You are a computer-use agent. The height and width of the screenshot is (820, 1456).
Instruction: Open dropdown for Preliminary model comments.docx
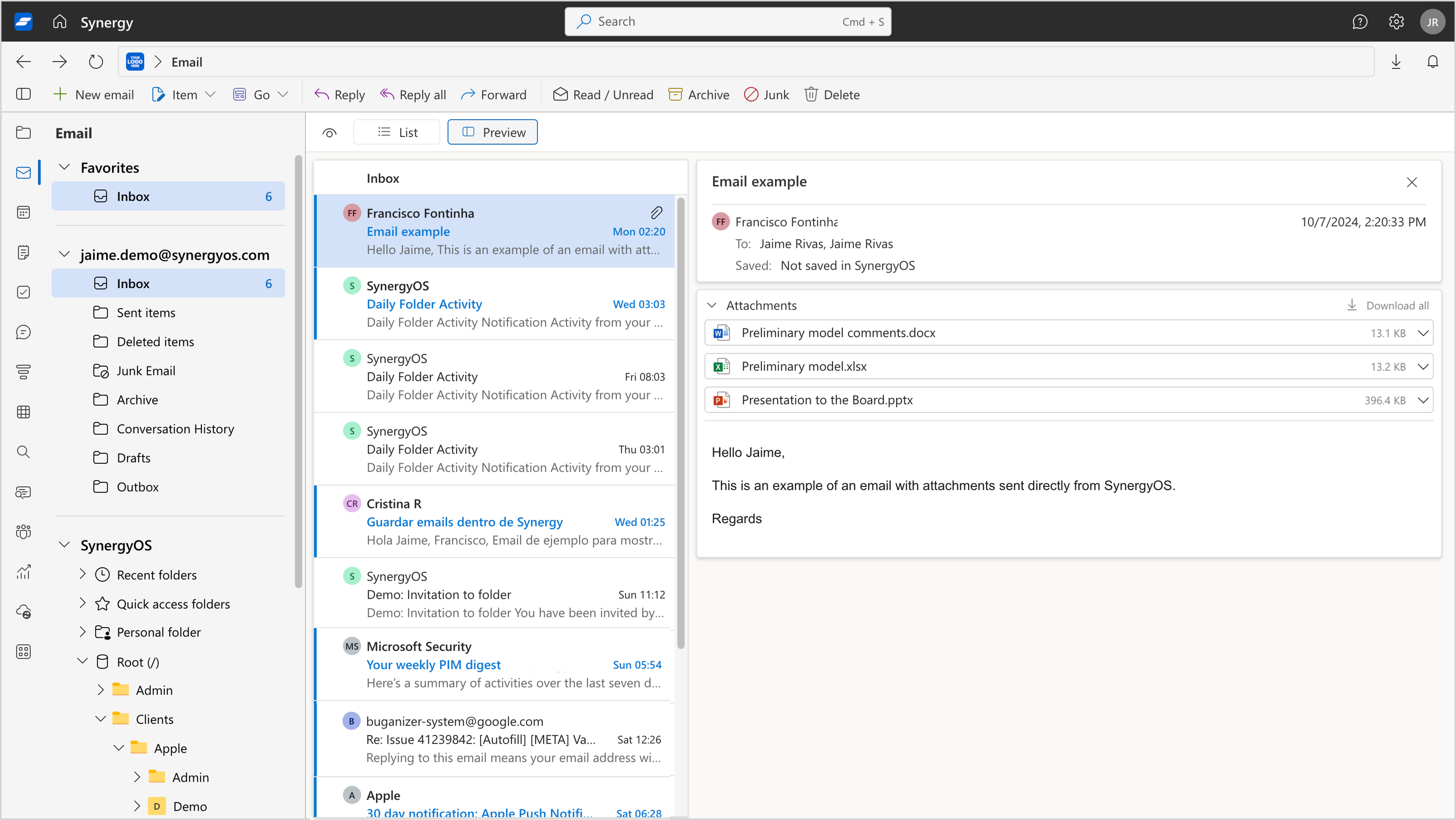(x=1423, y=333)
